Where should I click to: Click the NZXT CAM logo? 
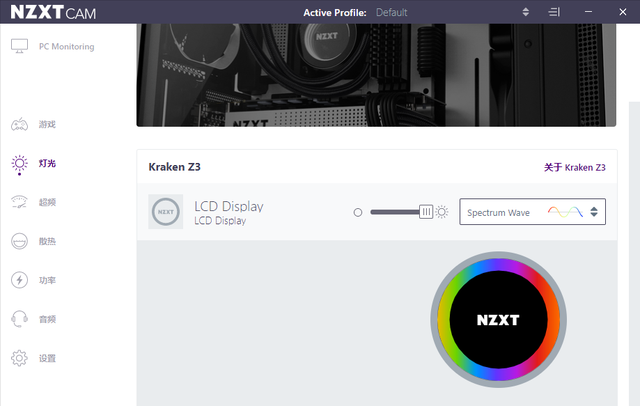(x=53, y=12)
